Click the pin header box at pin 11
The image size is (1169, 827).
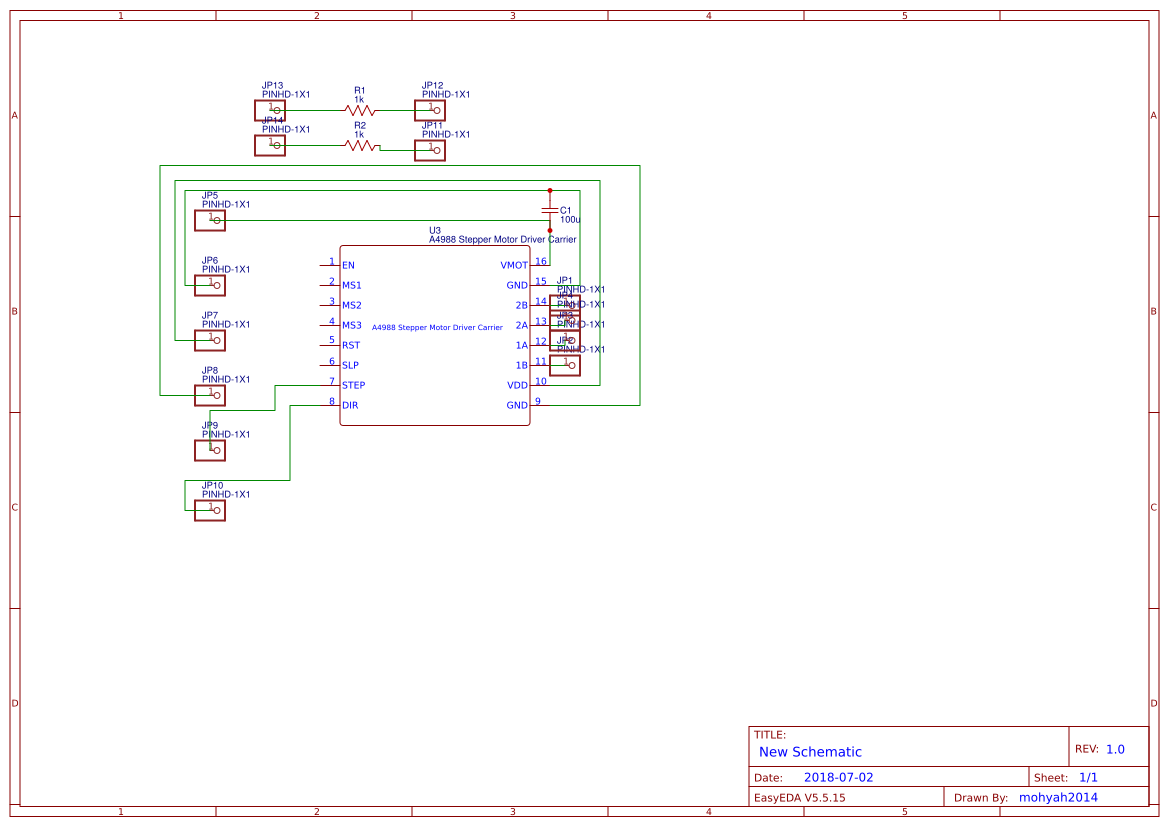click(565, 365)
